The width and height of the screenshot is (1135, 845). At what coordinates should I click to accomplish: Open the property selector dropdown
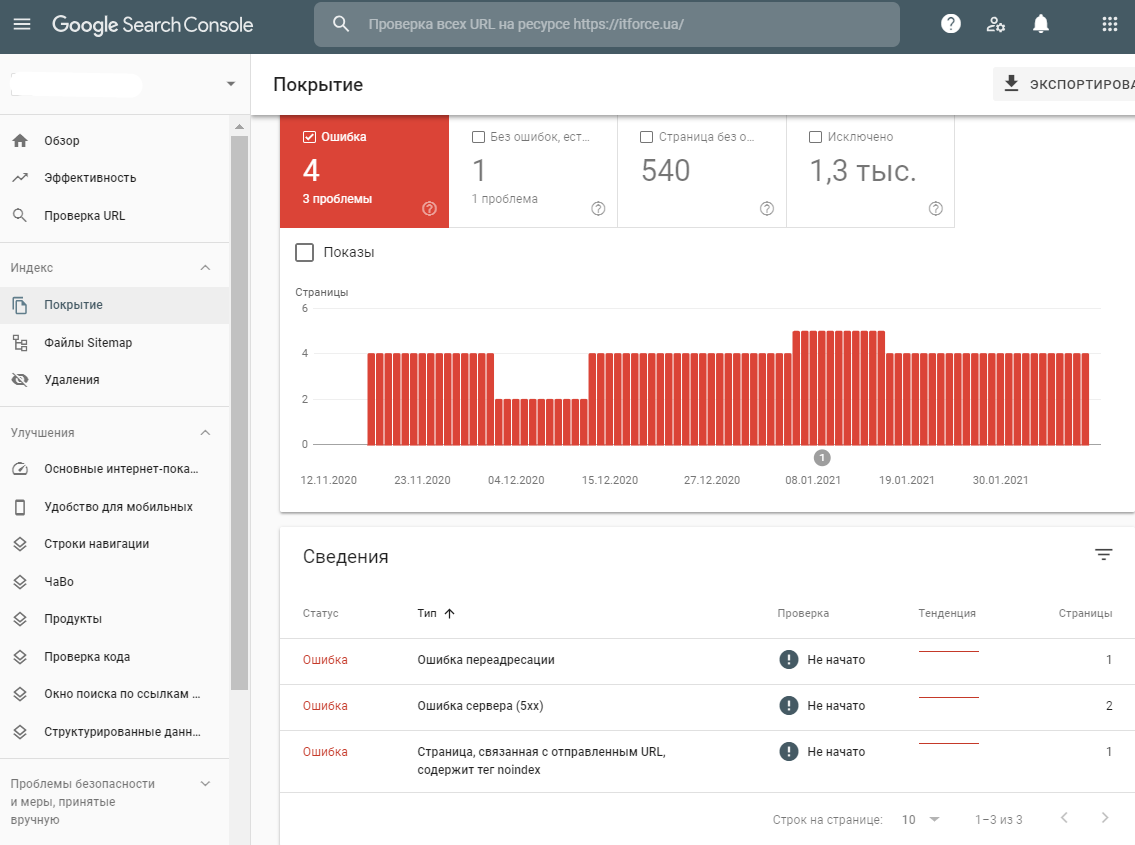[x=231, y=84]
